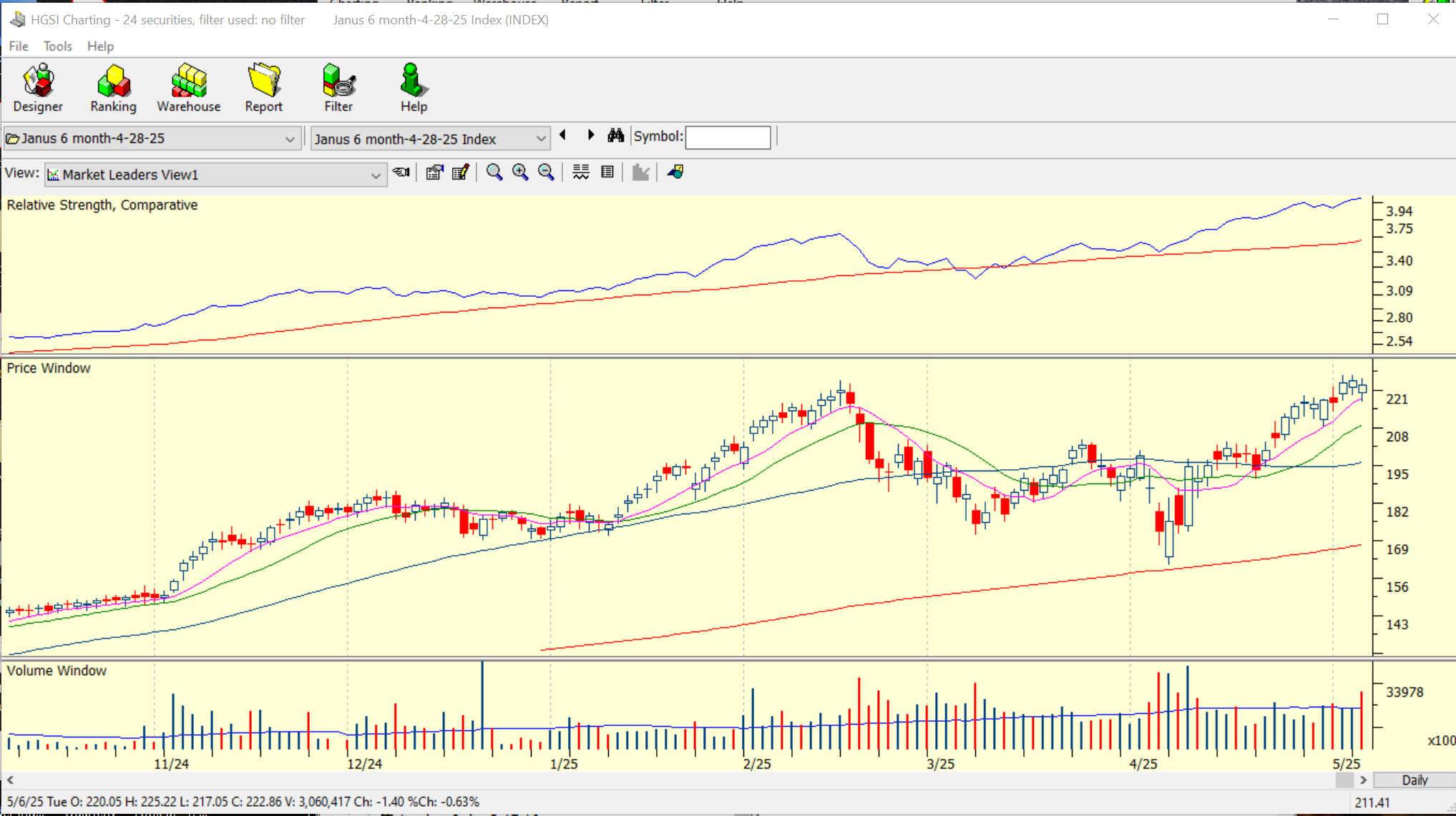Click the HGSI title bar app icon
Screen dimensions: 1456x816
(x=18, y=19)
